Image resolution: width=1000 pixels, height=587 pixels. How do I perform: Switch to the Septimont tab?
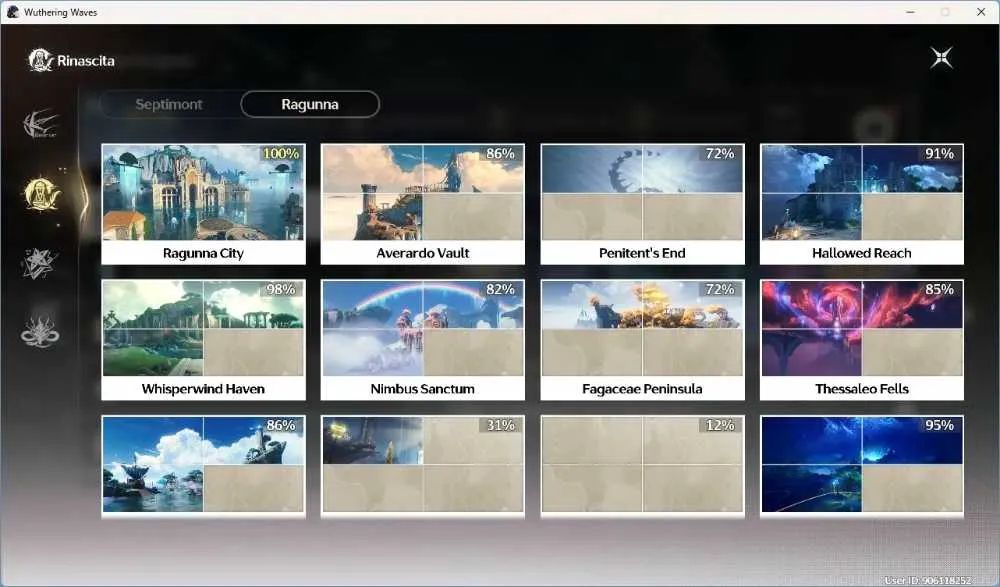169,104
